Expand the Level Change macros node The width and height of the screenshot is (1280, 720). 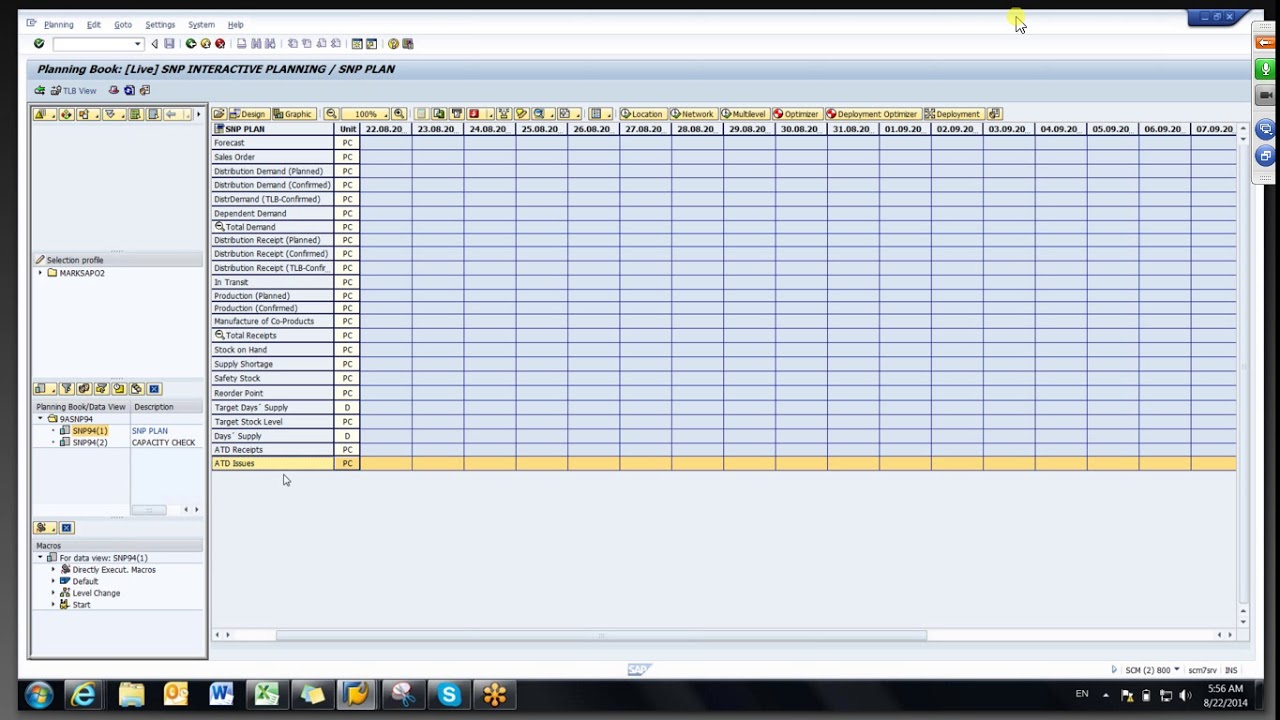click(x=54, y=593)
